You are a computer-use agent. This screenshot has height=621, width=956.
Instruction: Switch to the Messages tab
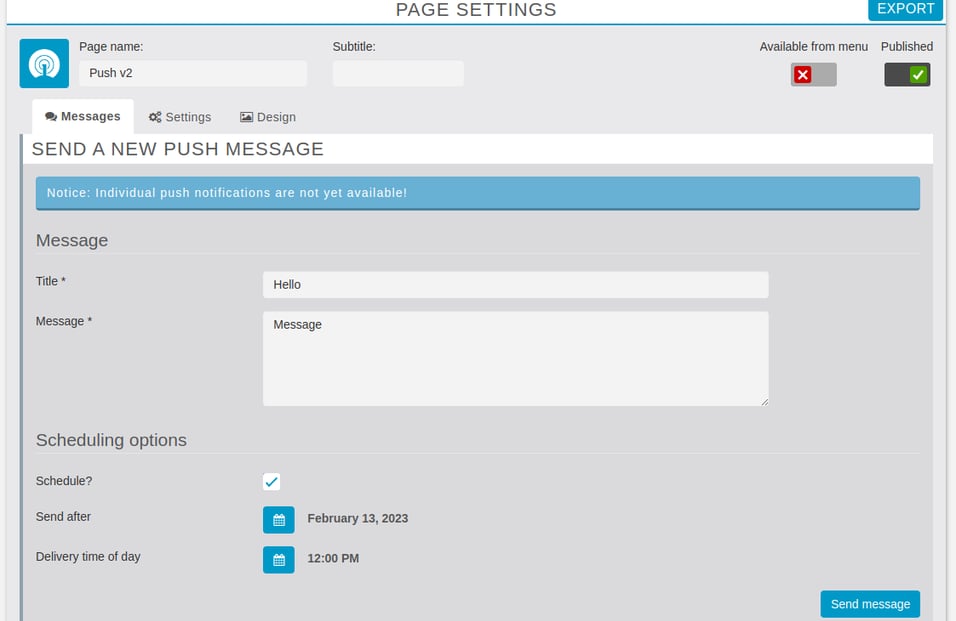(x=83, y=116)
